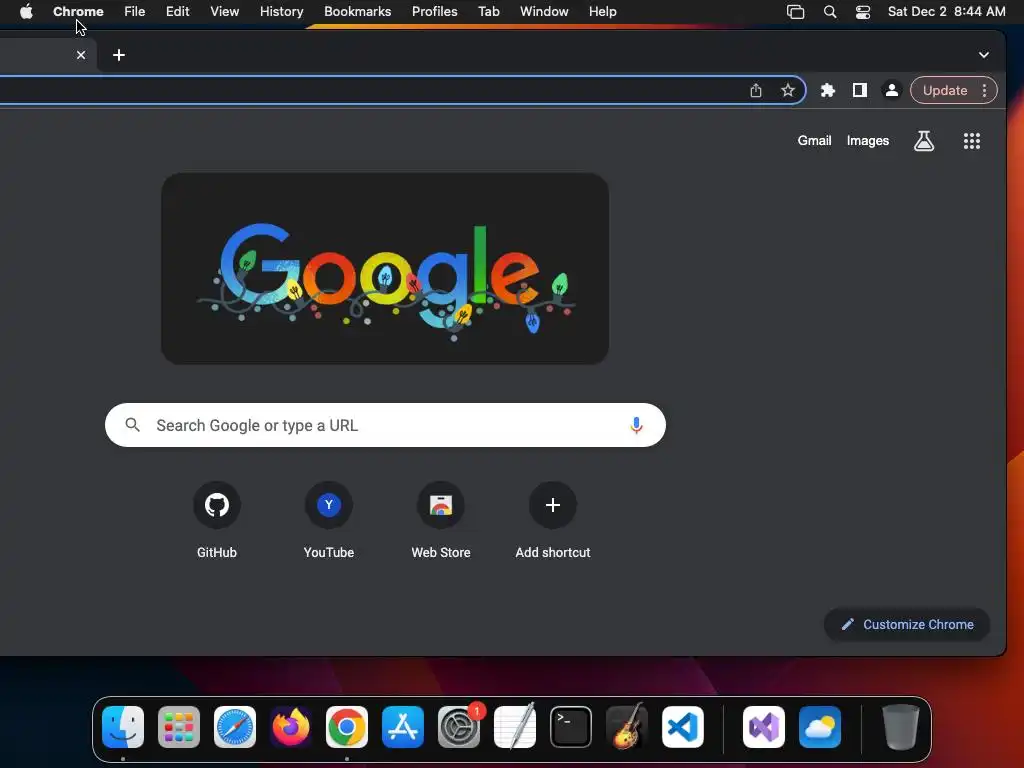Open Search Labs flask icon

923,140
